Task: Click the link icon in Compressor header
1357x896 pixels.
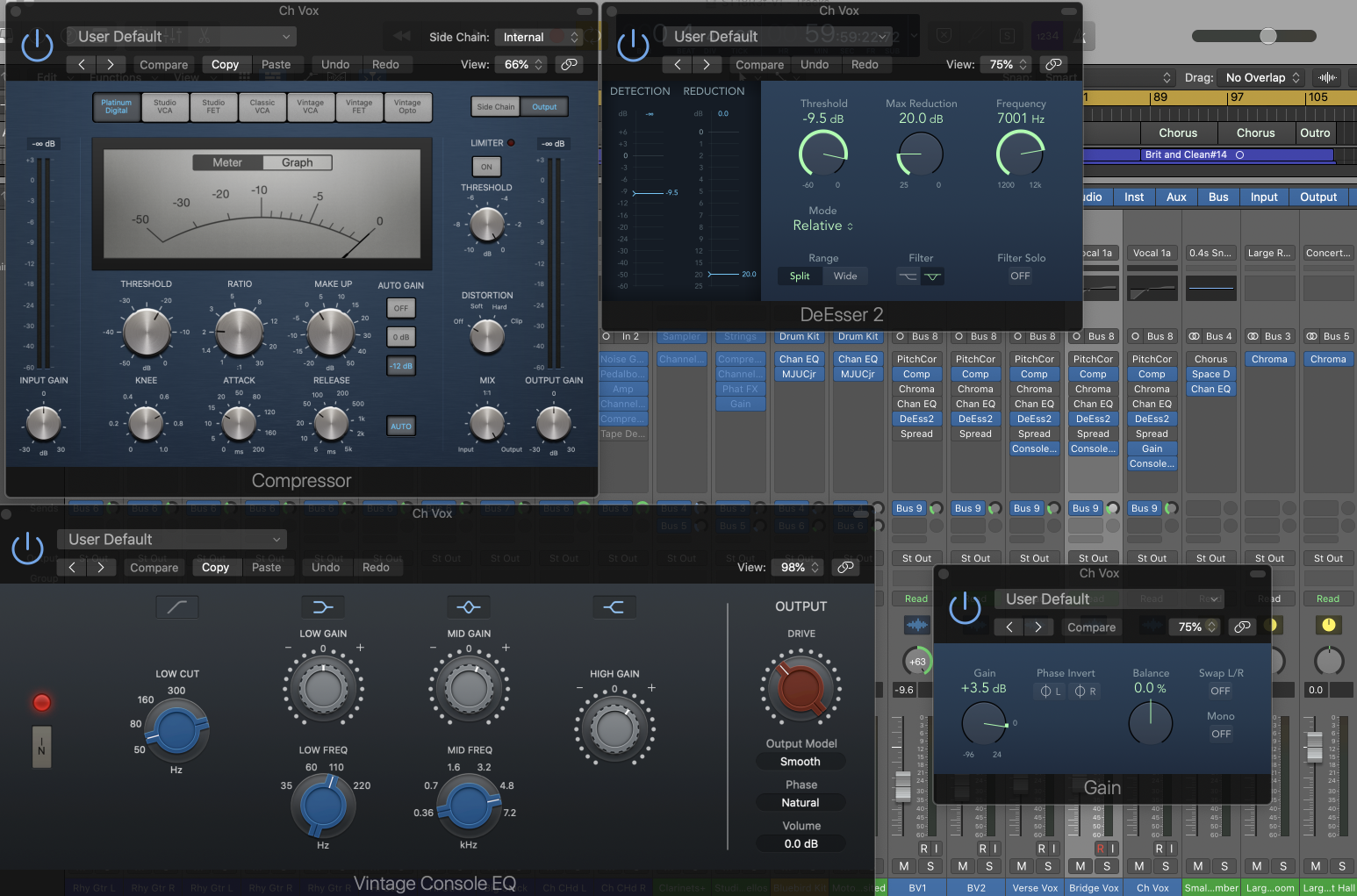Action: click(x=569, y=64)
